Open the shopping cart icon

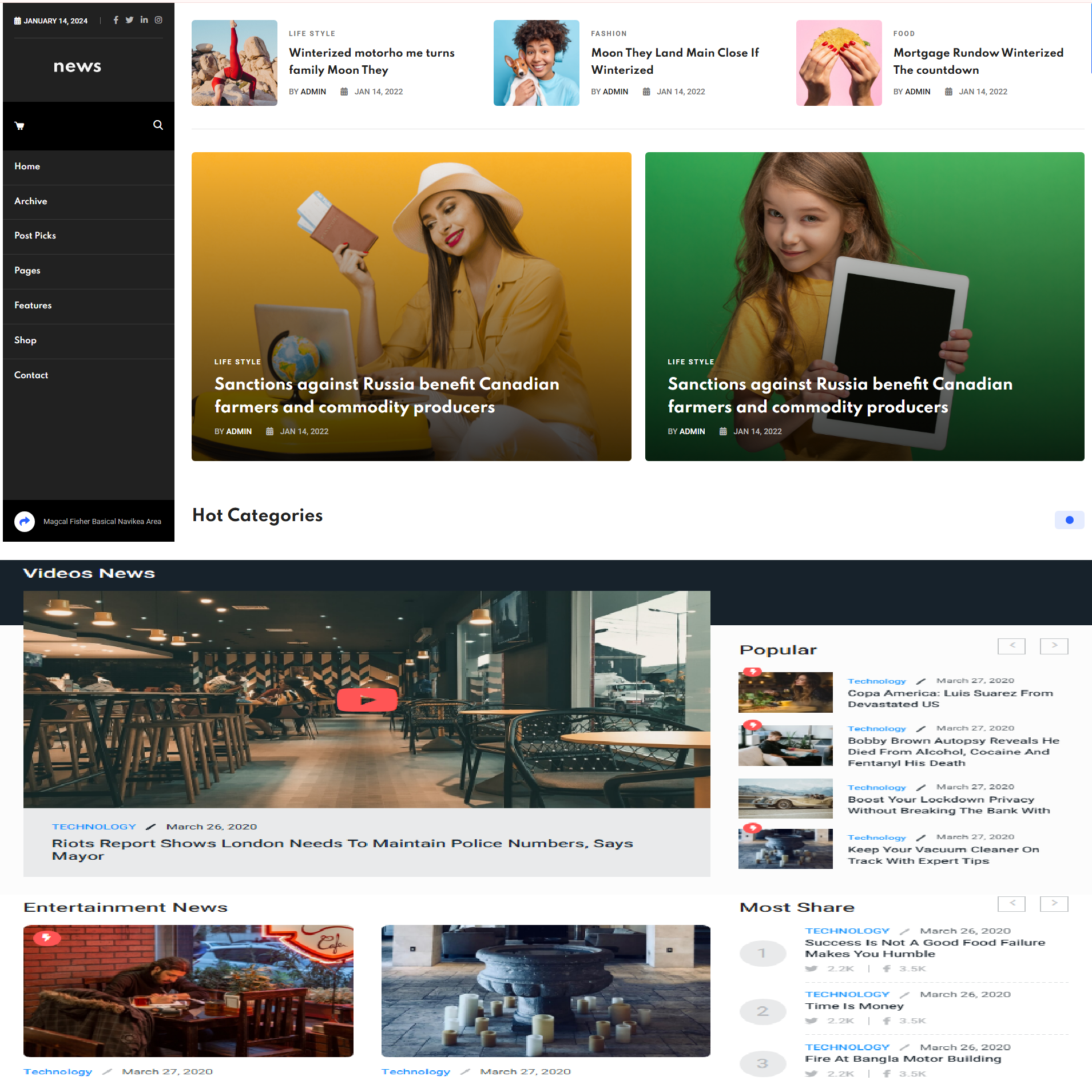(20, 125)
